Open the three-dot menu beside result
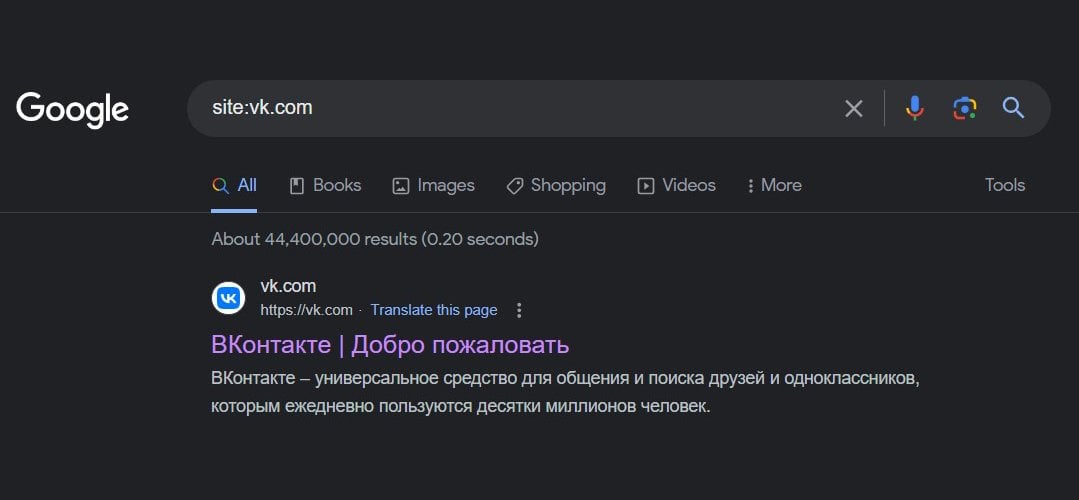Screen dimensions: 1079x500 [520, 310]
